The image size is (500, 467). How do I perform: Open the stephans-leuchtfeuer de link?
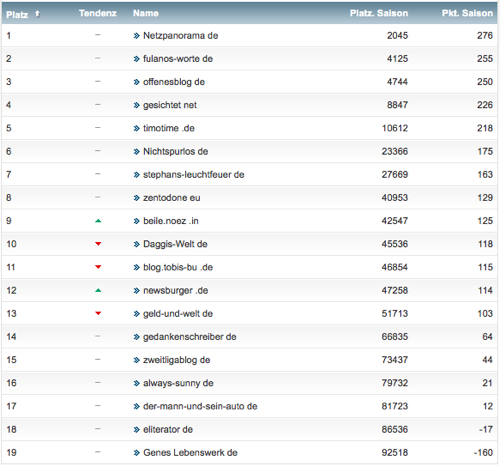193,175
